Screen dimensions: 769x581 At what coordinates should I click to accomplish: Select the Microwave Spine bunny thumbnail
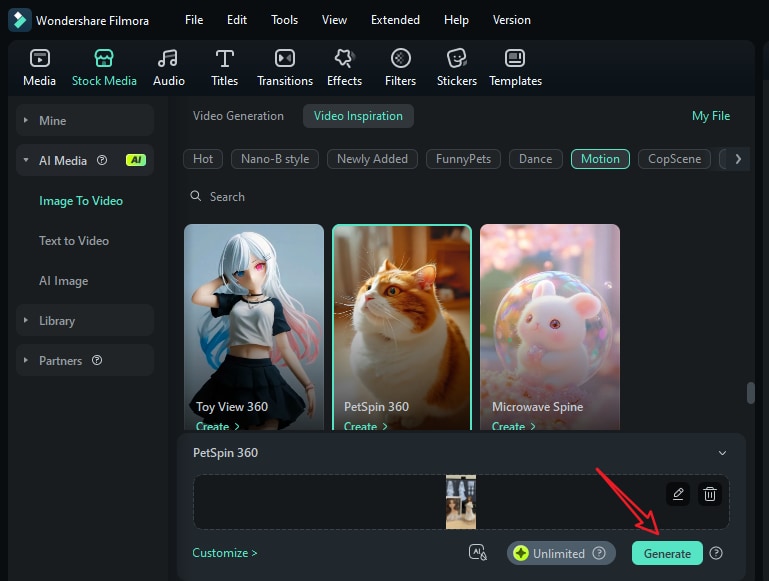pyautogui.click(x=550, y=327)
